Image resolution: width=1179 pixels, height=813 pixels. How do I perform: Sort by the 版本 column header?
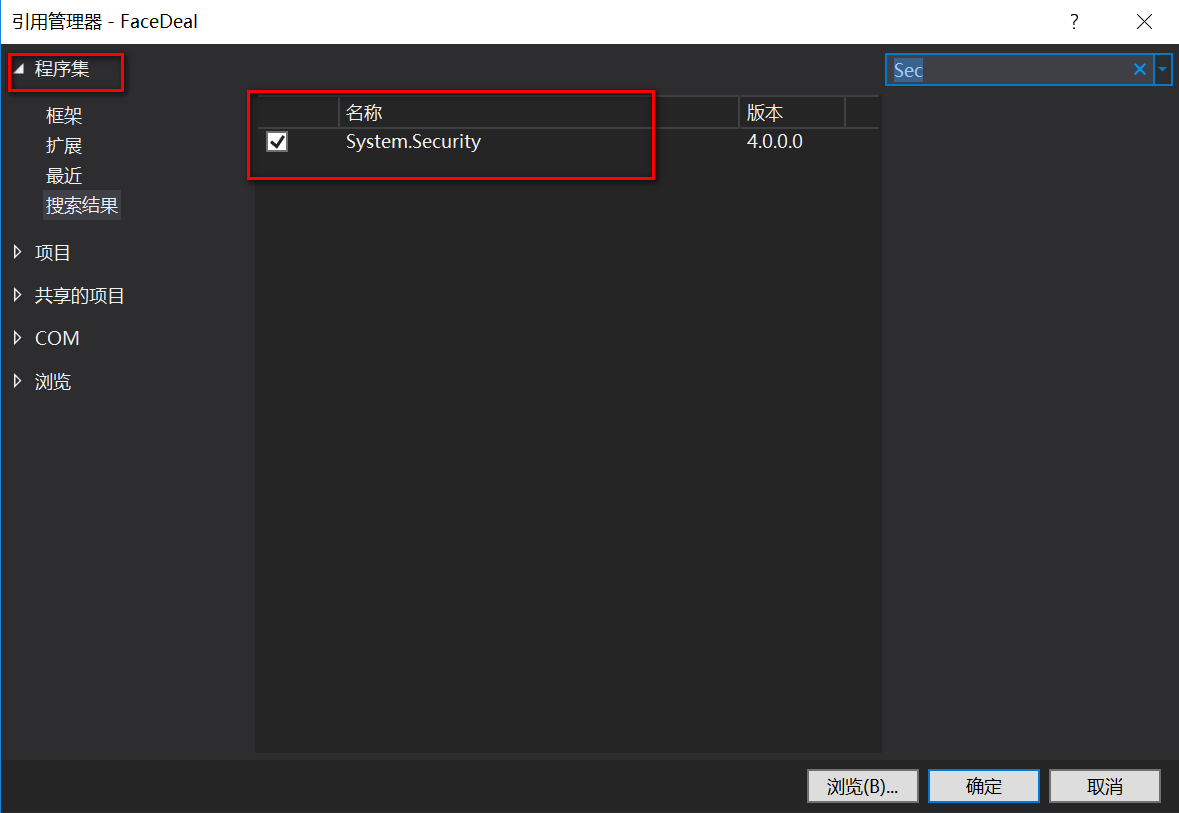pos(793,113)
